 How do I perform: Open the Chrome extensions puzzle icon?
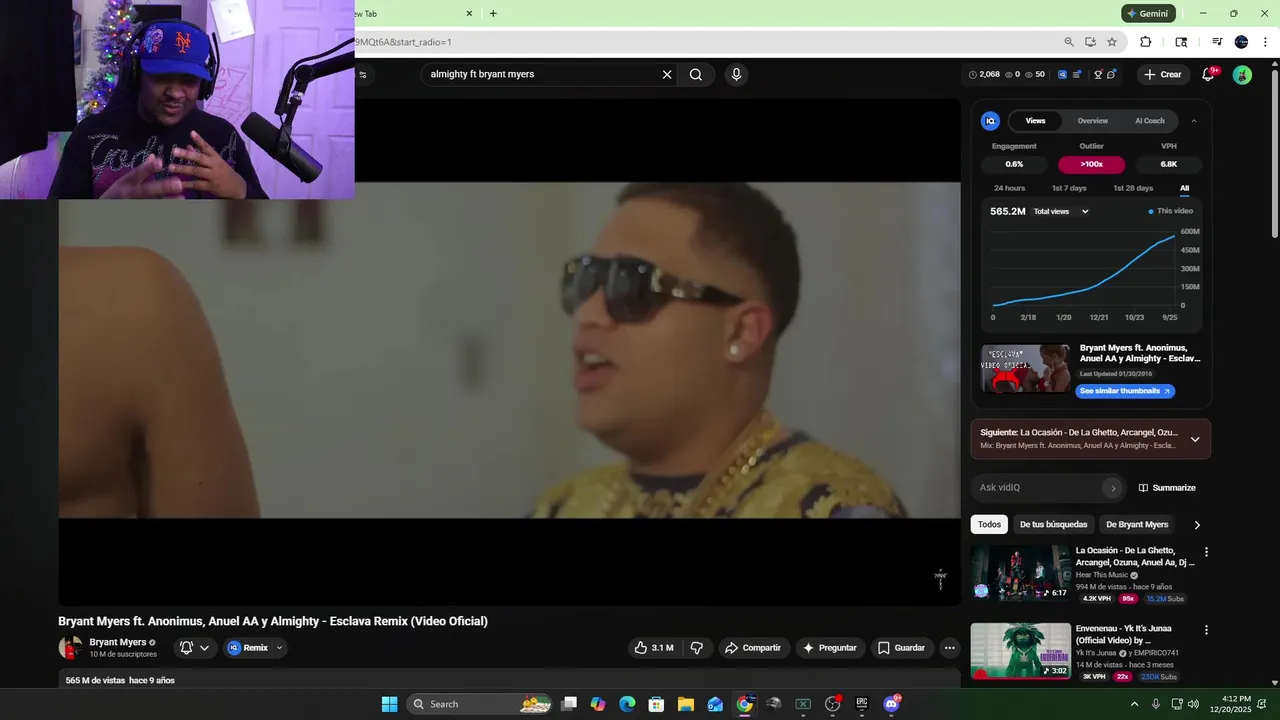[1146, 42]
